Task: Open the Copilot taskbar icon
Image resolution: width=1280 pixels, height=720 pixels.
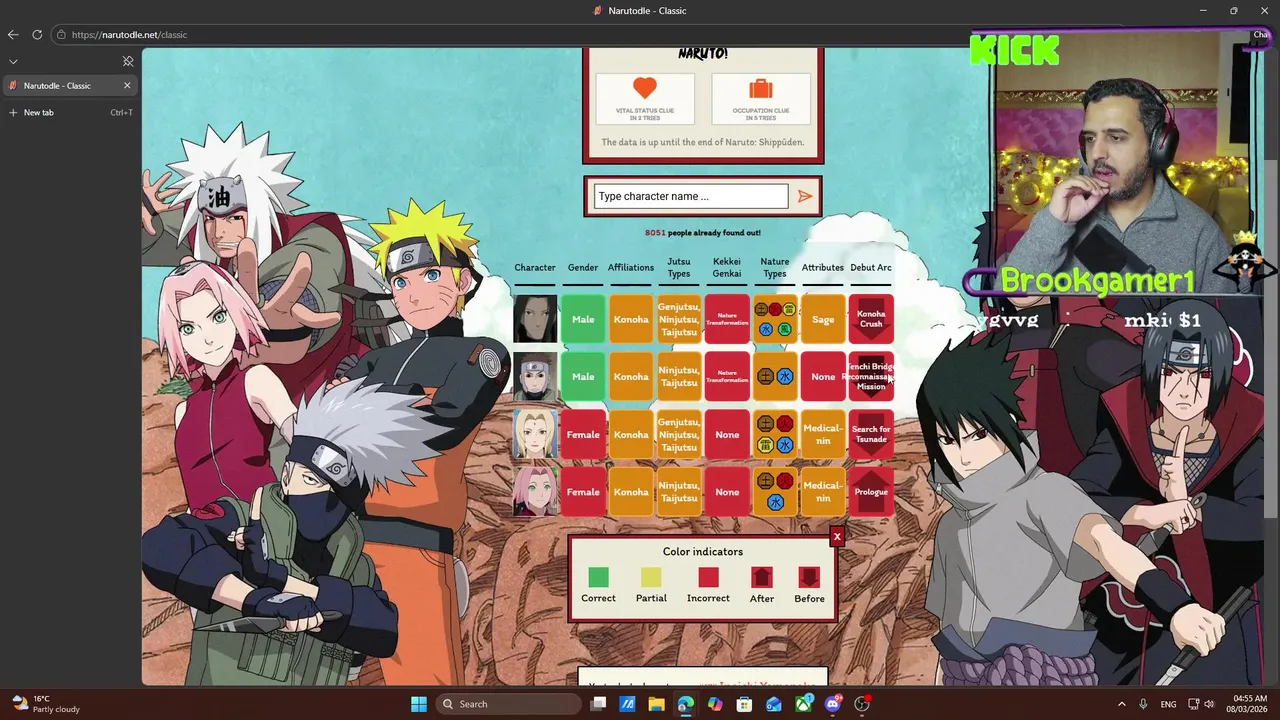Action: tap(715, 704)
